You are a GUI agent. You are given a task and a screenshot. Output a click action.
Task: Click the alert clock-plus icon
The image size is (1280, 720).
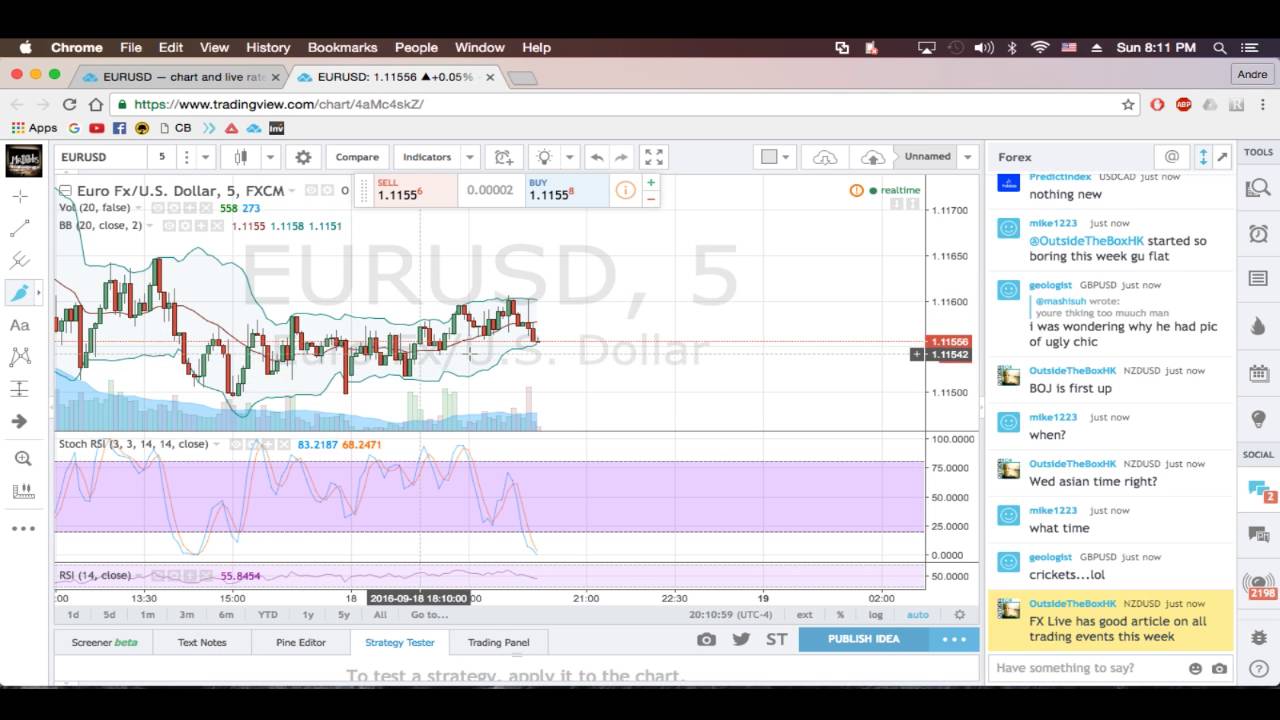pyautogui.click(x=503, y=157)
